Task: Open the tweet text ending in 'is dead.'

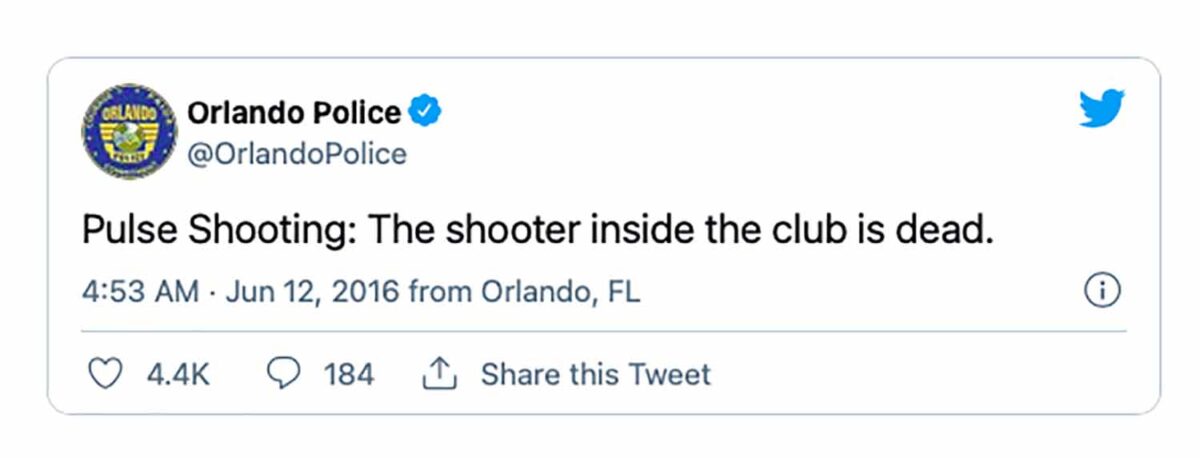Action: (537, 233)
